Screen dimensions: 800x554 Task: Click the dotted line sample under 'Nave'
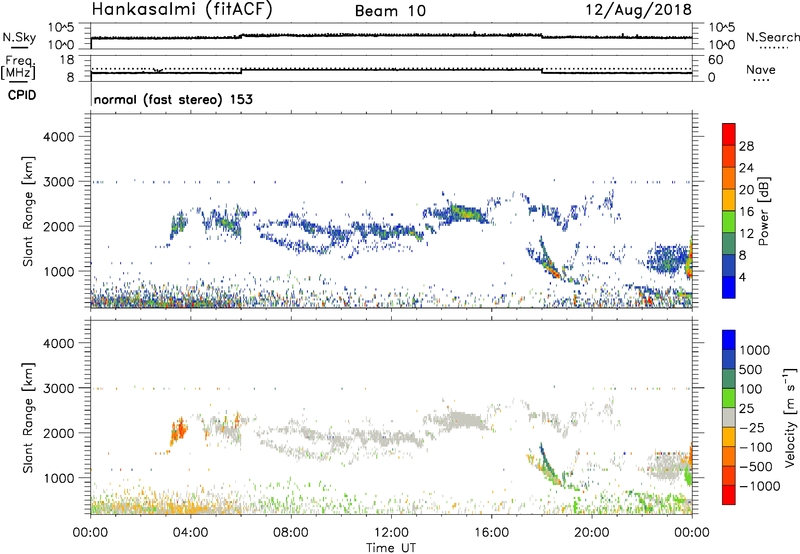tap(762, 80)
